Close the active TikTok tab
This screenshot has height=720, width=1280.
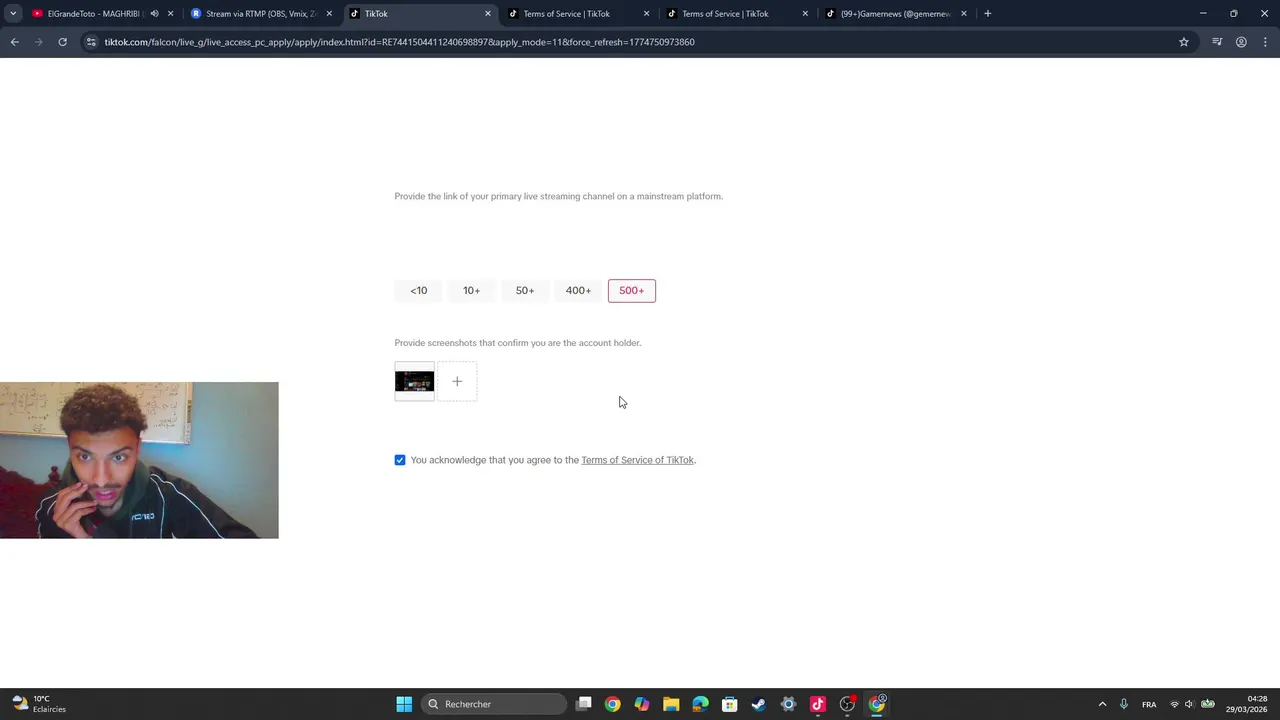pyautogui.click(x=488, y=14)
